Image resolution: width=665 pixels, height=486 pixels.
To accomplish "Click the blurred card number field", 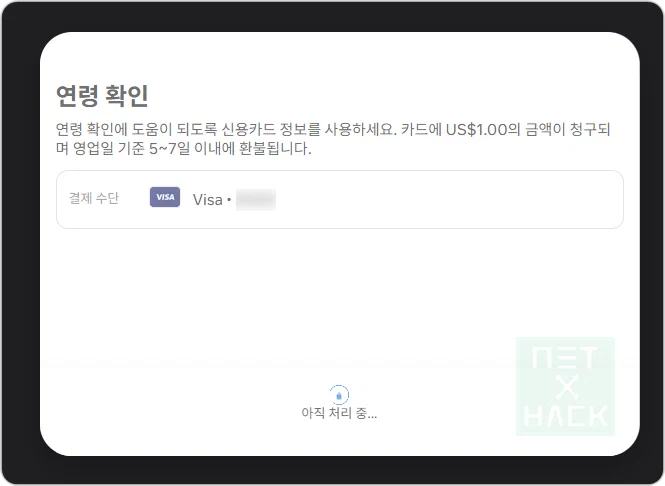I will coord(256,199).
